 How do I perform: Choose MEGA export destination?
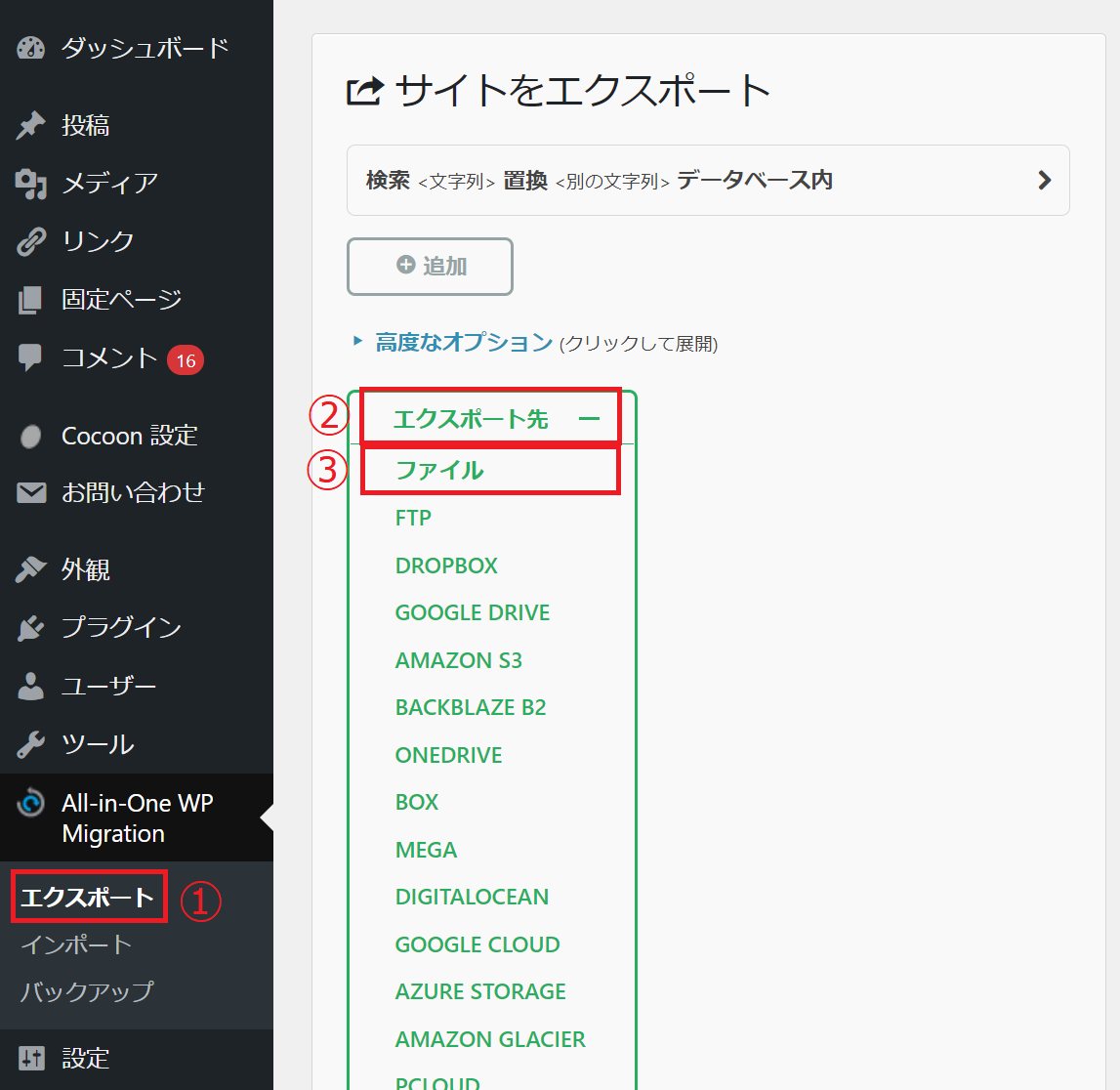point(426,850)
